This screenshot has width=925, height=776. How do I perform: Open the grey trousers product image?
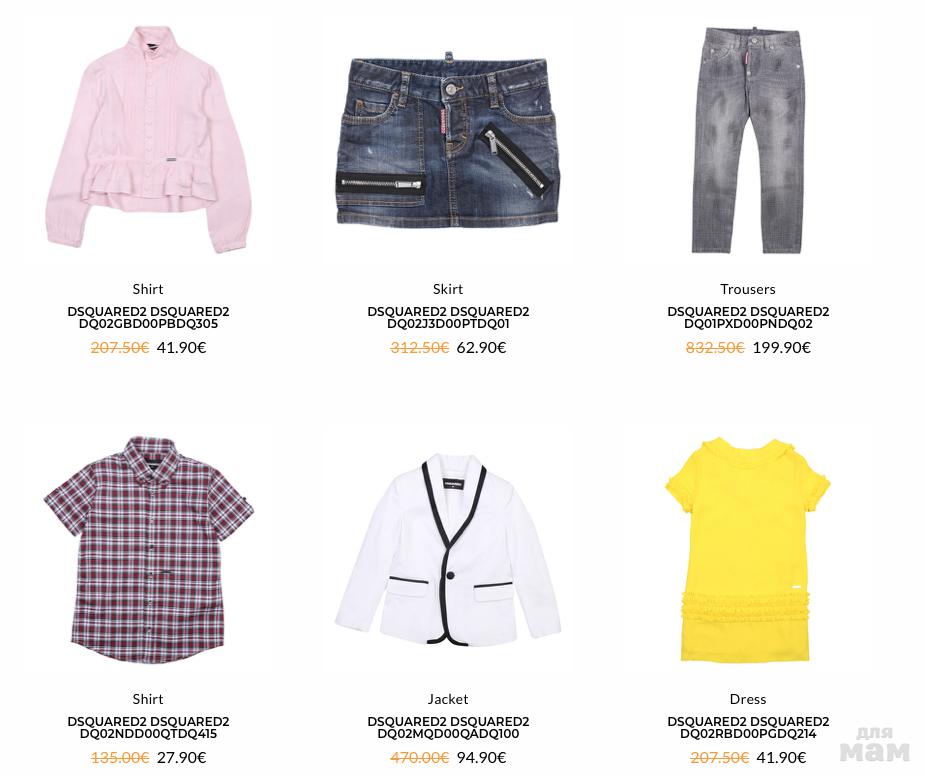(x=748, y=139)
